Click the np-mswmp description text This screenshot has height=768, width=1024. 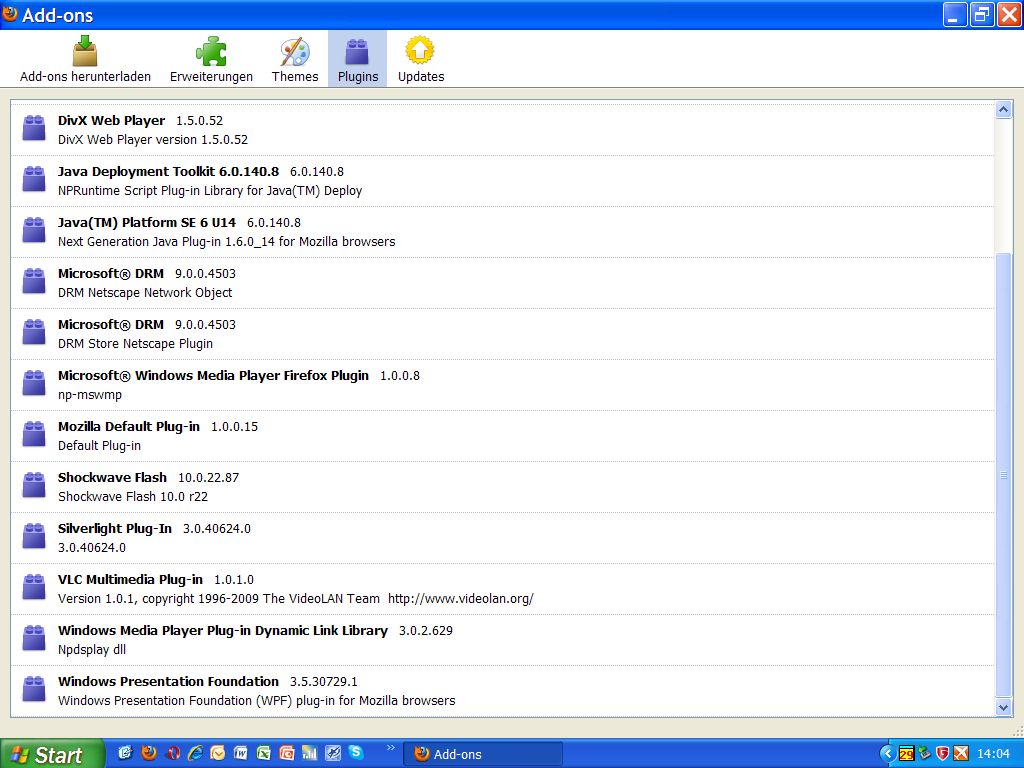coord(89,394)
